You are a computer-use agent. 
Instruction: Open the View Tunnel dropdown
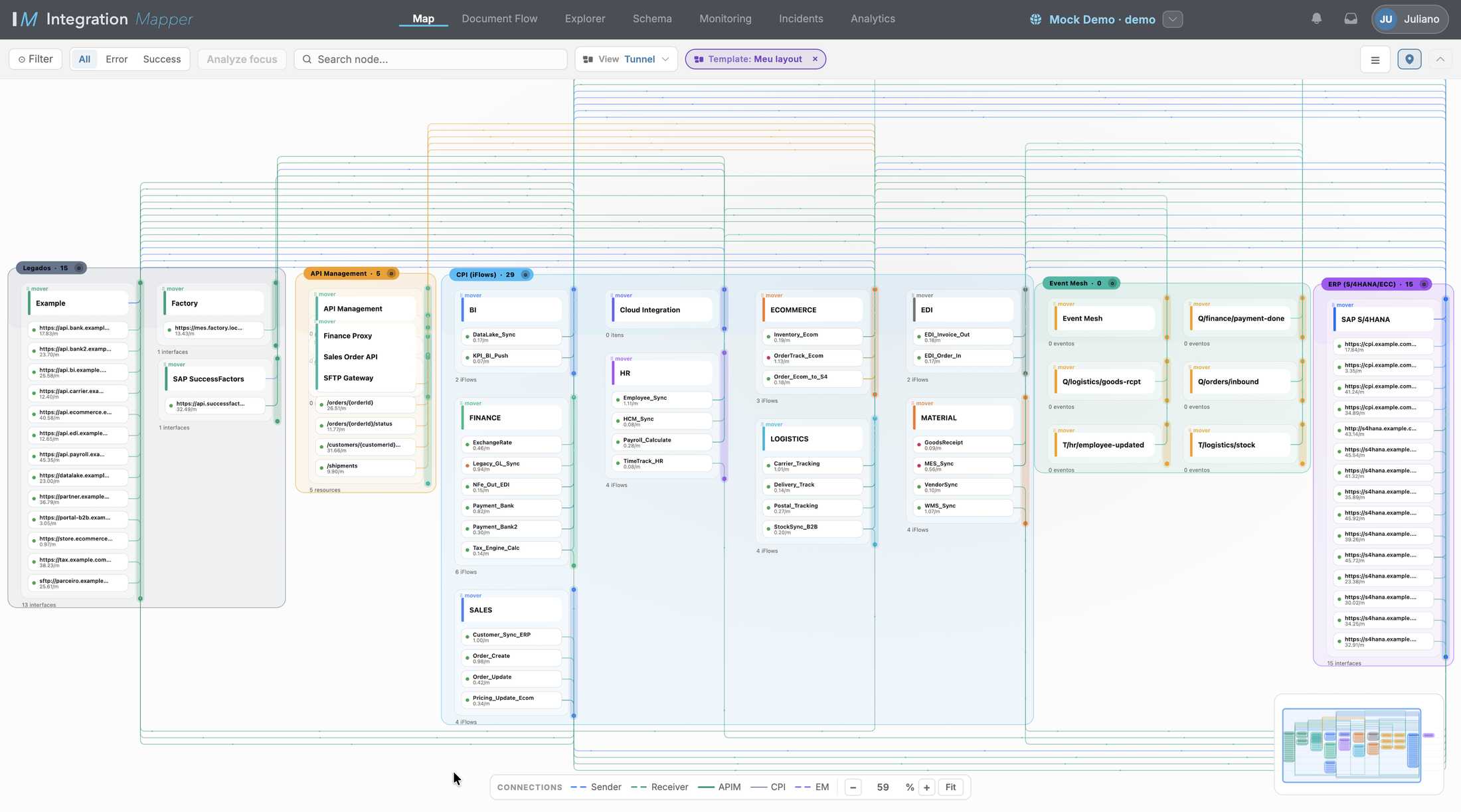[x=626, y=59]
